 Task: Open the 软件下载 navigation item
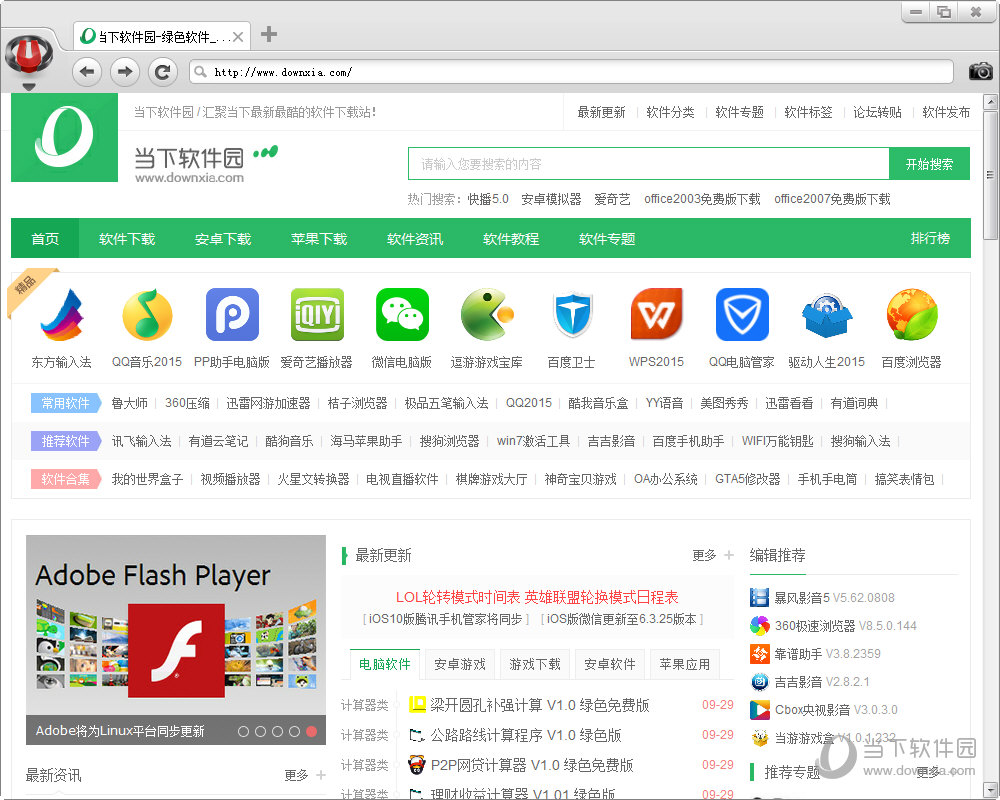[x=128, y=239]
